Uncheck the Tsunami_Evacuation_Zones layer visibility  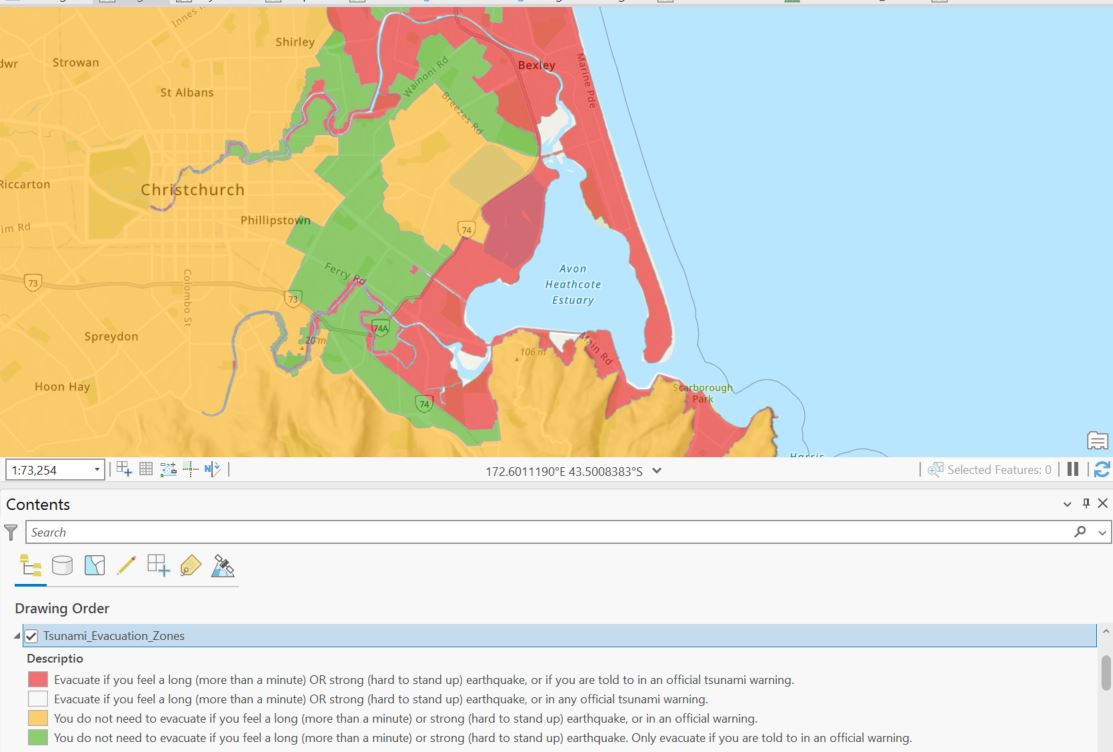[31, 636]
